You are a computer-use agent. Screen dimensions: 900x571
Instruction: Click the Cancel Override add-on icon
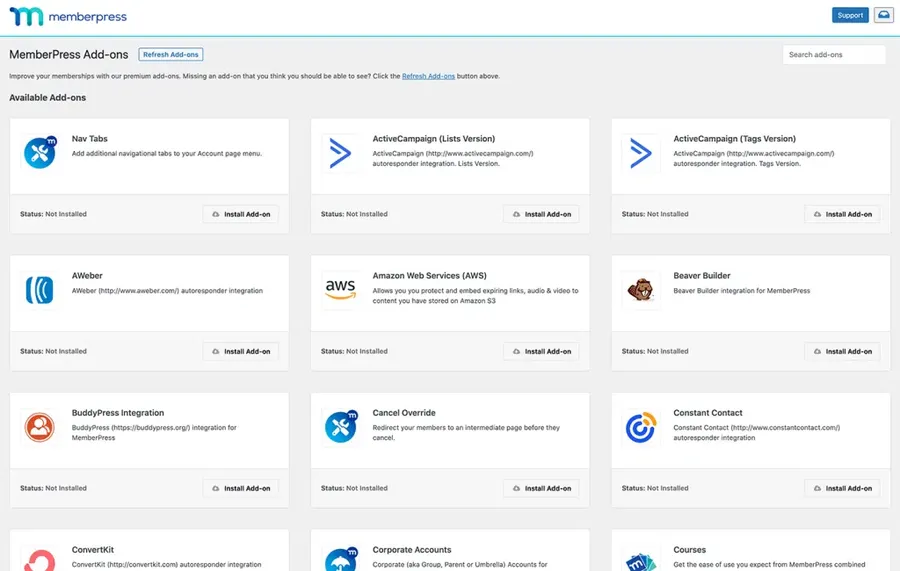[340, 427]
